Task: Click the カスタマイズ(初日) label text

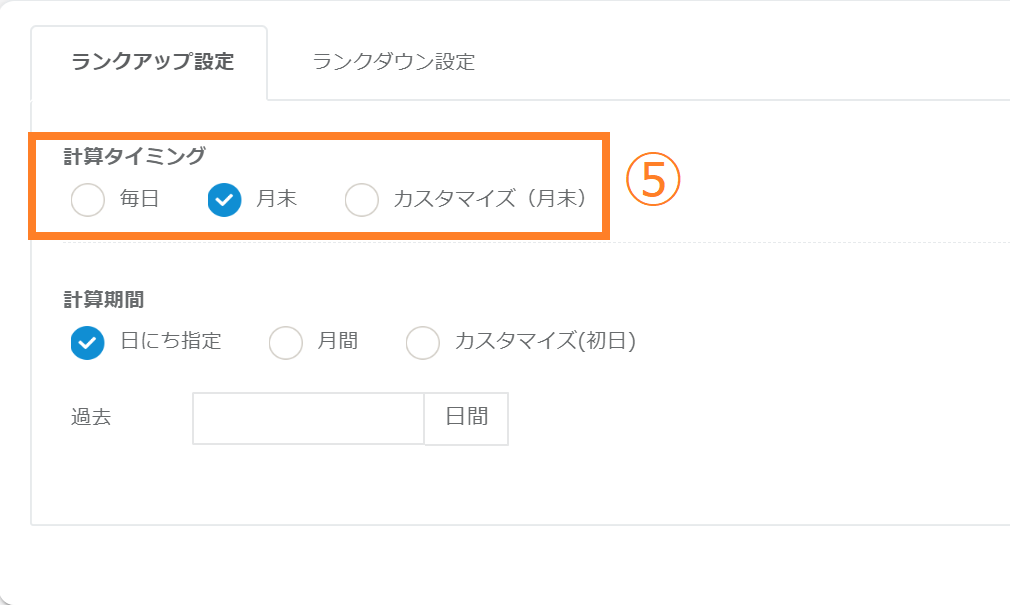Action: point(545,342)
